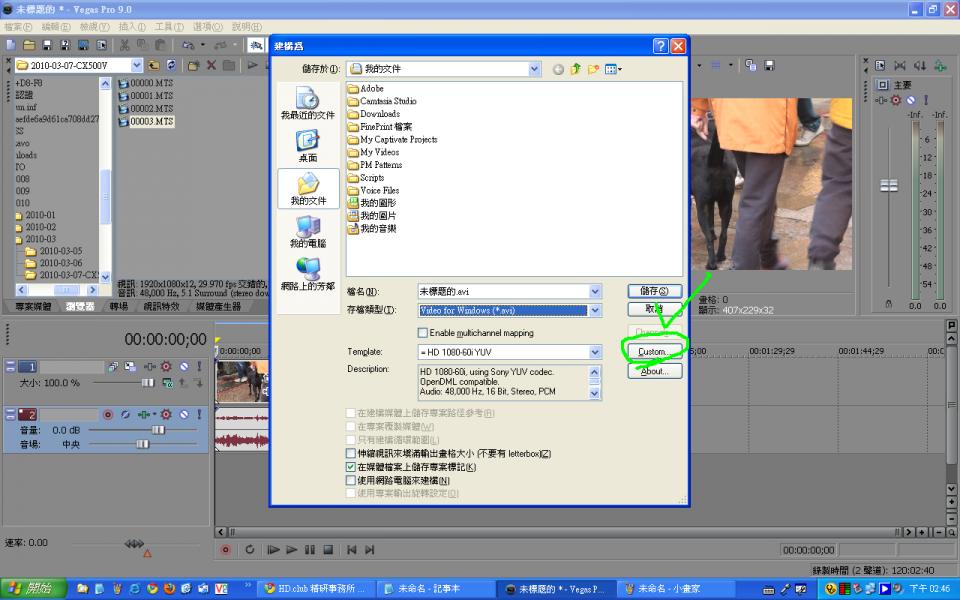Check stretch video to fill output frame (Z)
960x600 pixels.
(350, 454)
